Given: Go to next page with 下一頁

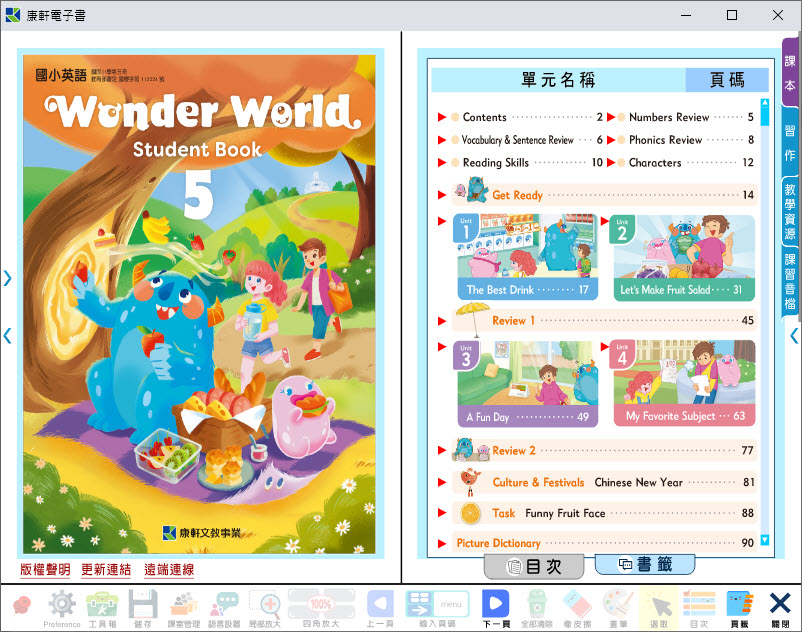Looking at the screenshot, I should point(496,606).
